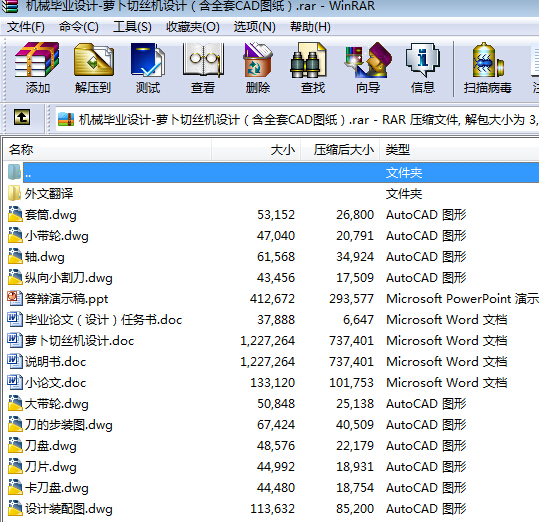The width and height of the screenshot is (539, 522).
Task: Click packed size 18,931 for 刀片.dwg
Action: [x=355, y=467]
